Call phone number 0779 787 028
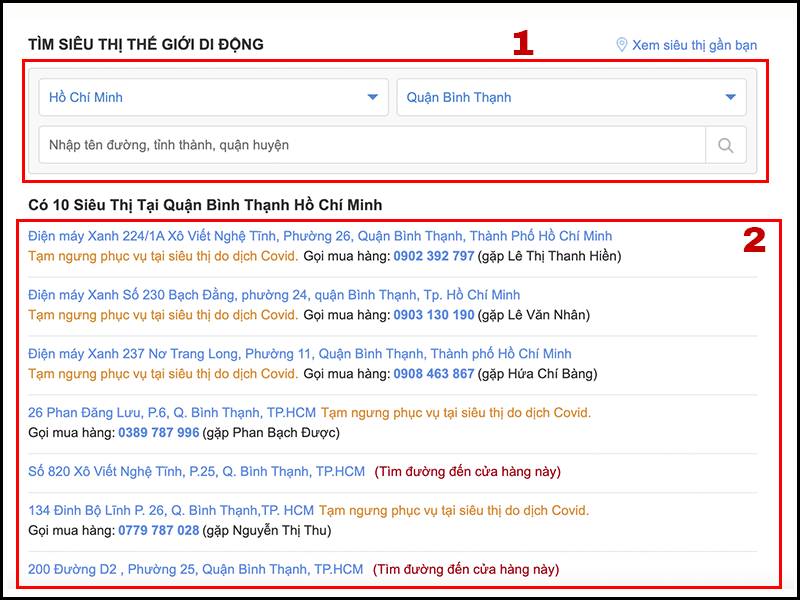Screen dimensions: 800x600 pyautogui.click(x=159, y=531)
